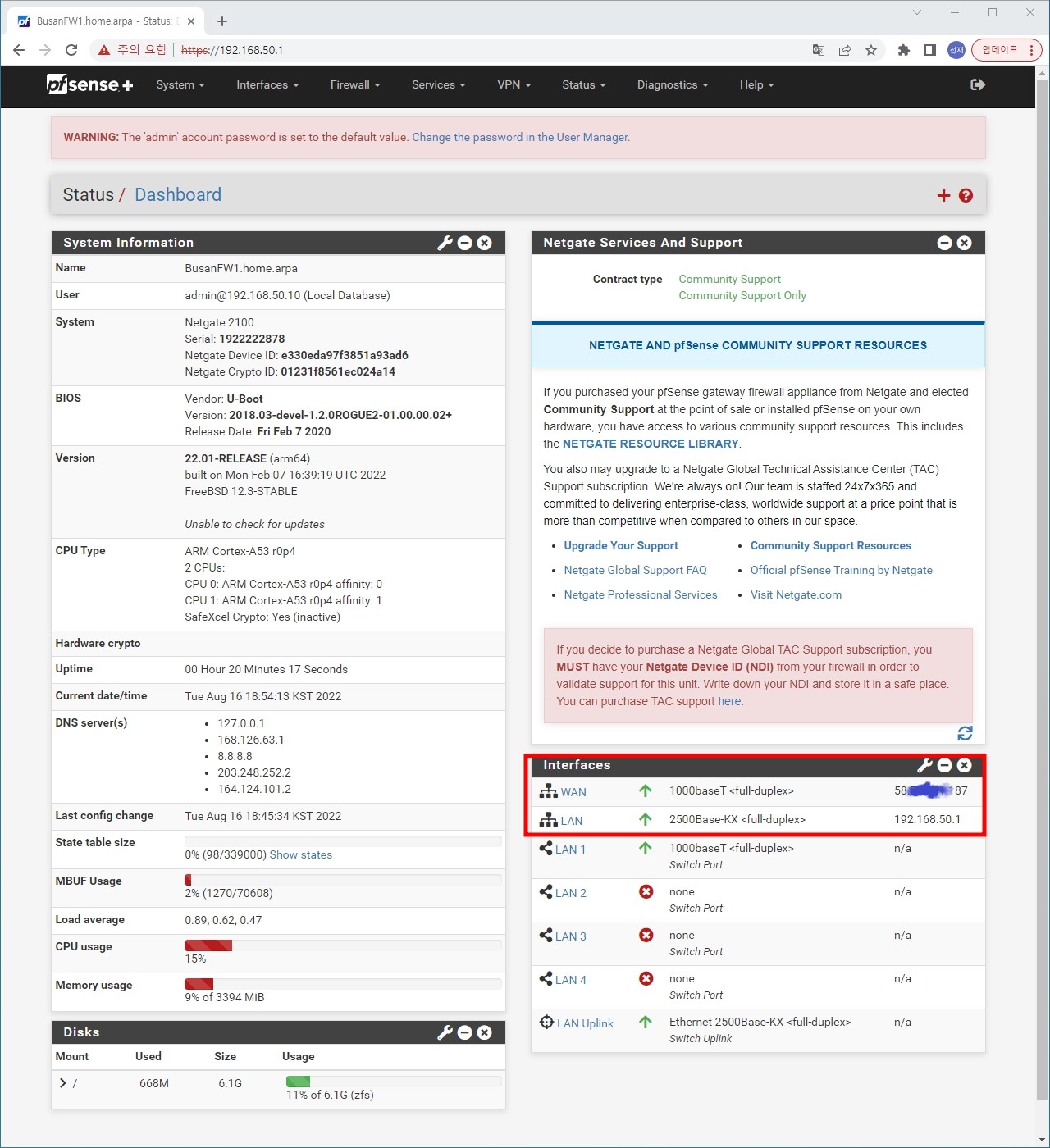The height and width of the screenshot is (1148, 1050).
Task: Close the Disks widget
Action: click(484, 1032)
